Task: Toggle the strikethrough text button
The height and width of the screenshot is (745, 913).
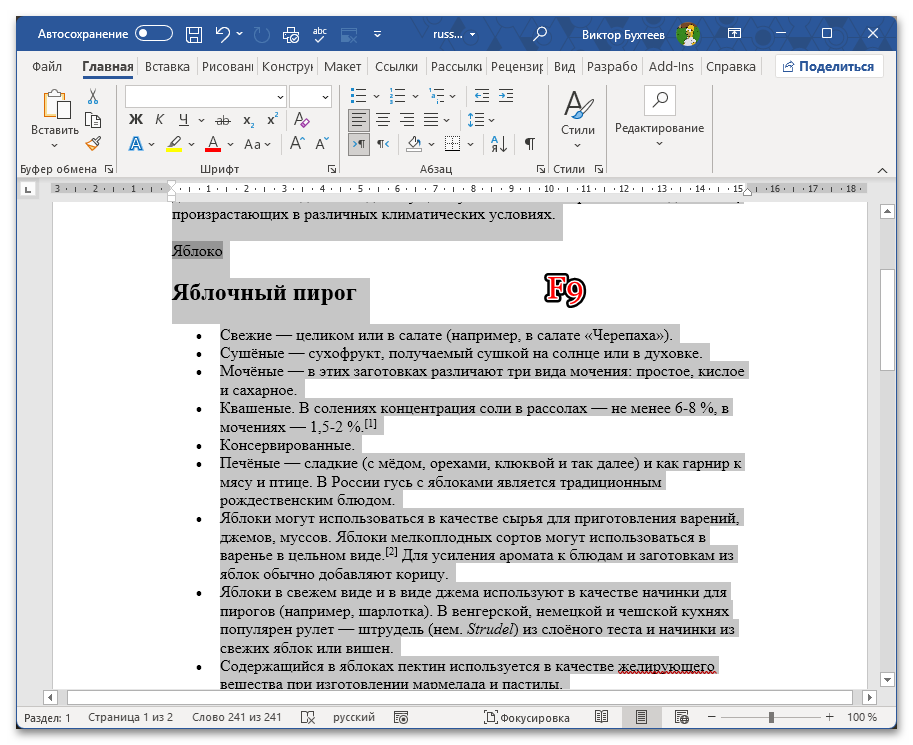Action: [222, 121]
